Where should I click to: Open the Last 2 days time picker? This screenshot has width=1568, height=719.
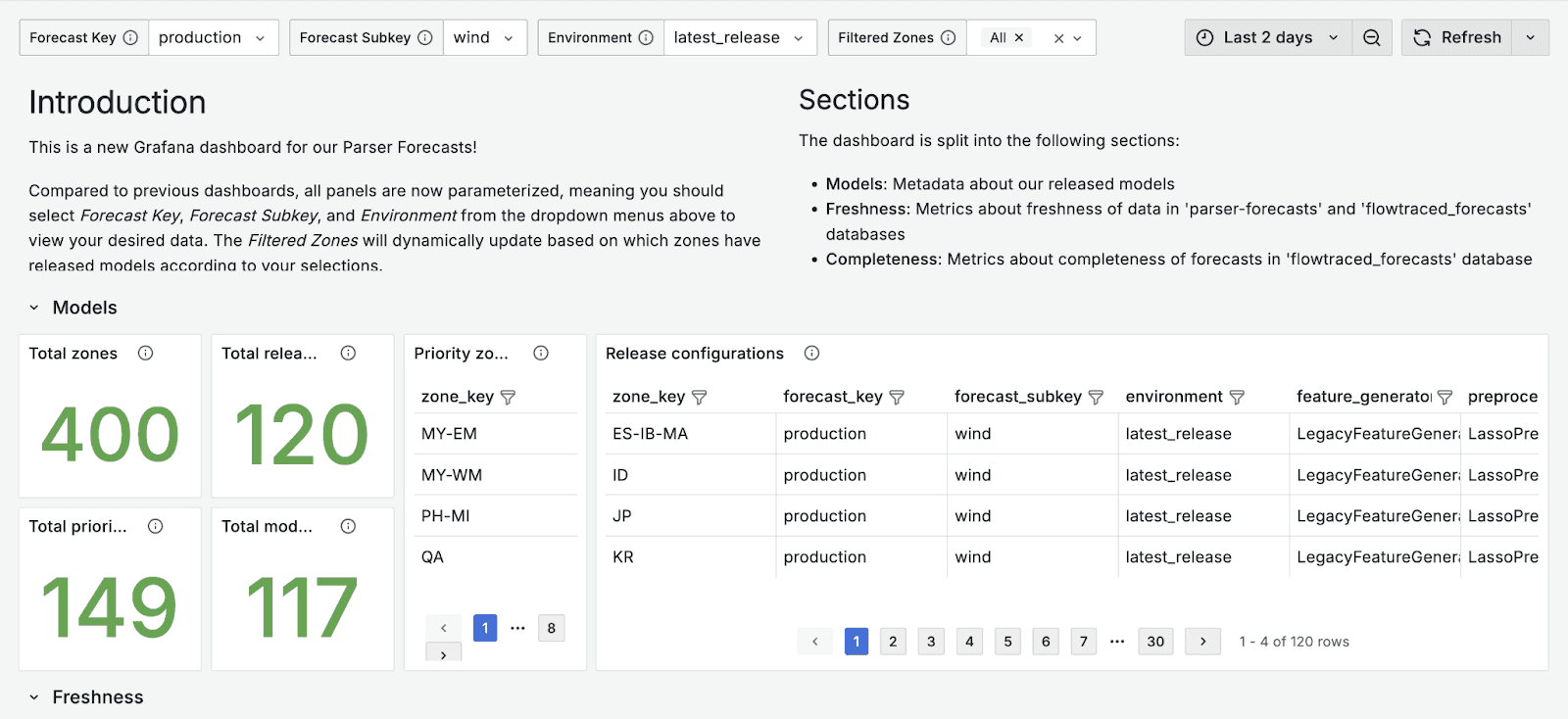click(x=1268, y=37)
